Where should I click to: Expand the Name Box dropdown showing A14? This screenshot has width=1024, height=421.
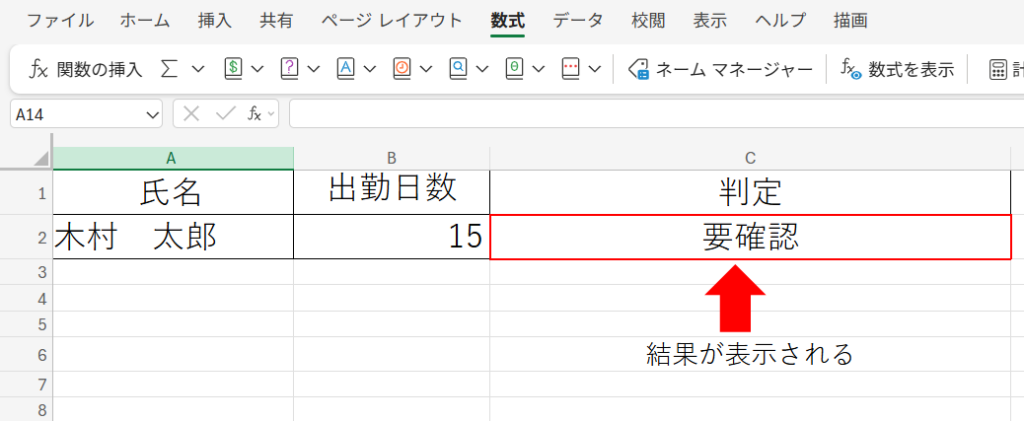152,115
